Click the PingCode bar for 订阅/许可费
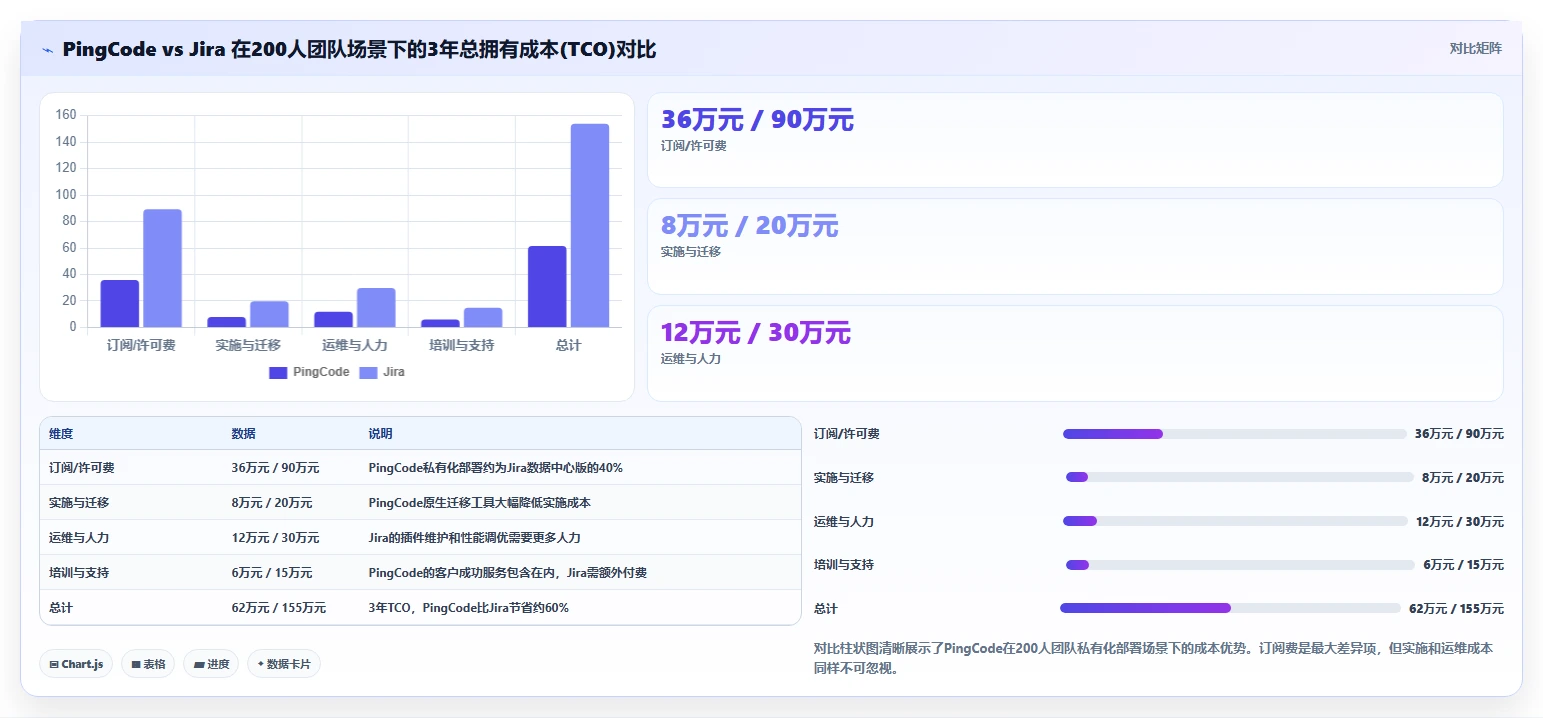 (120, 303)
